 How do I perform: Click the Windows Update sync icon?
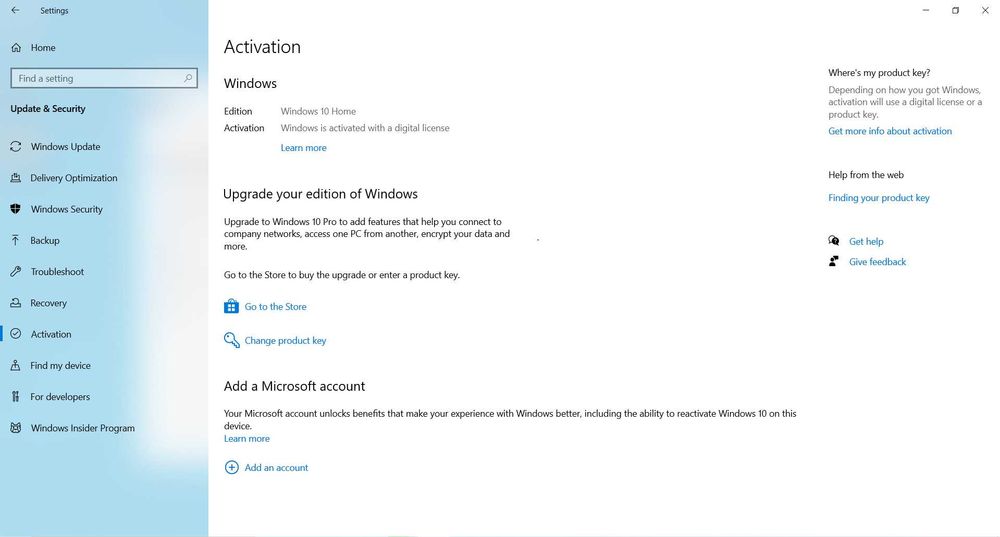coord(16,147)
